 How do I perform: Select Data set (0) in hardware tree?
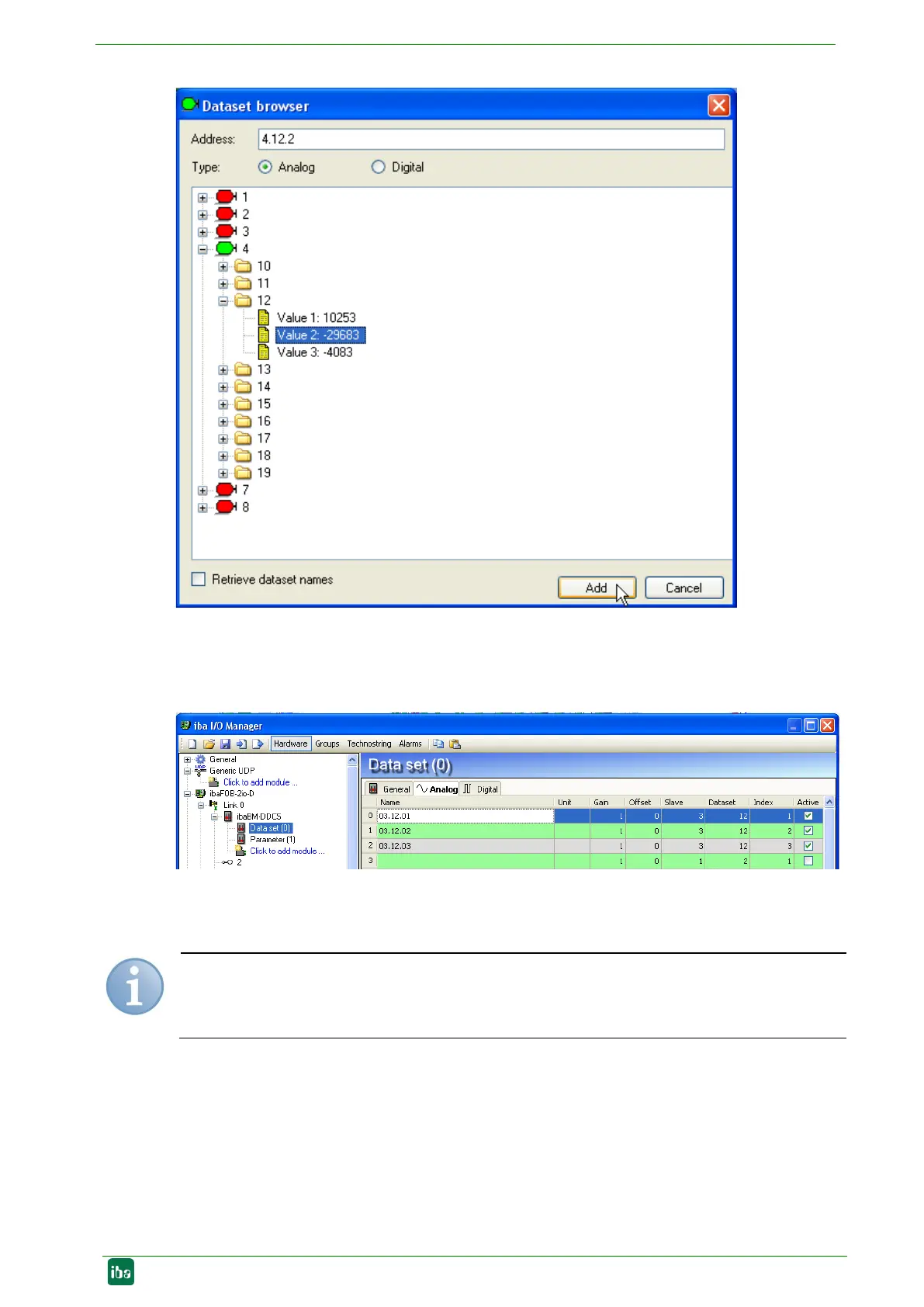point(271,828)
